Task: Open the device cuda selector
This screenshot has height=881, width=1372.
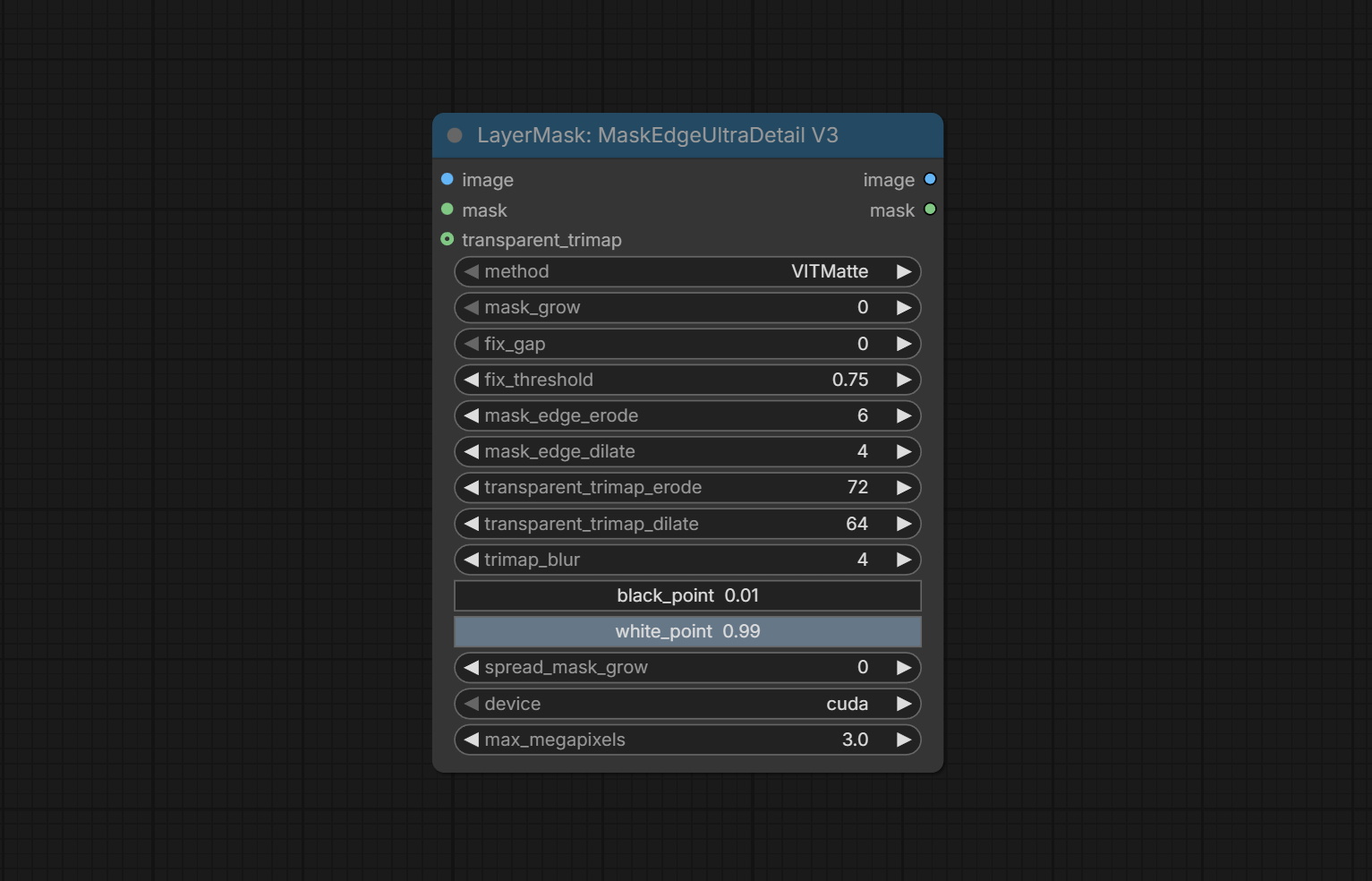Action: tap(687, 704)
